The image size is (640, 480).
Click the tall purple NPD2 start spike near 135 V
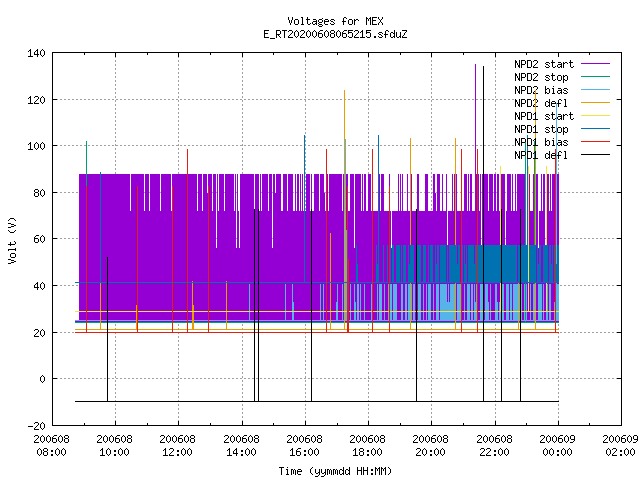476,118
